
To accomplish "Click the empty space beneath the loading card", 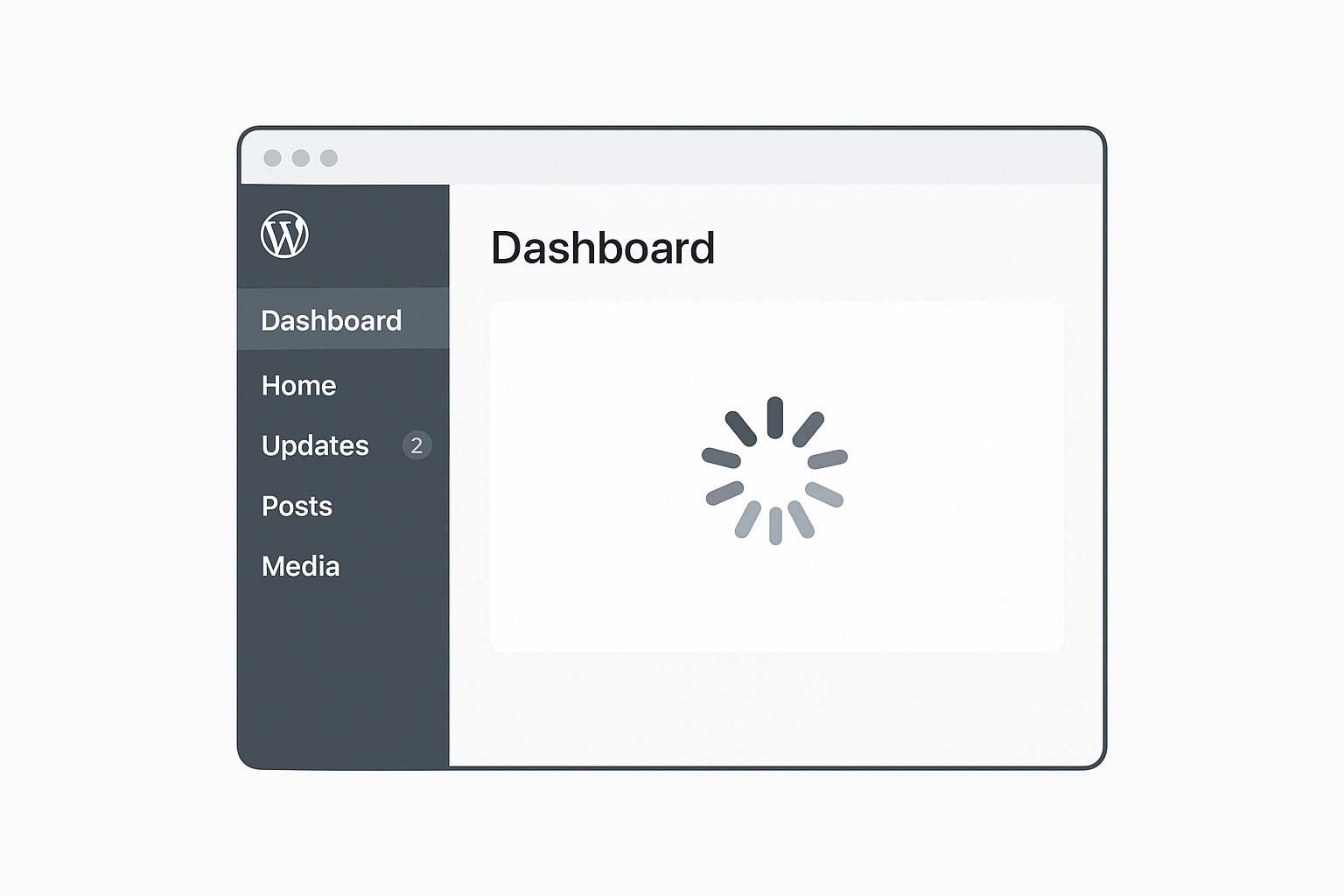I will click(x=776, y=709).
